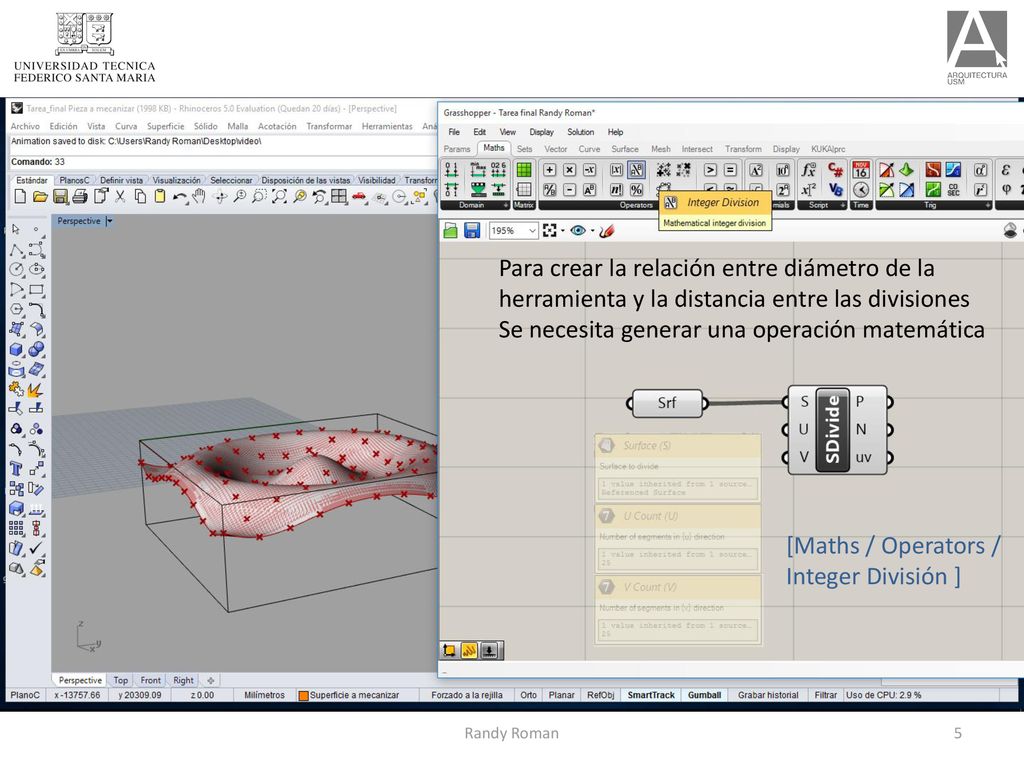
Task: Select the Visualización toolbar tab
Action: coord(176,180)
